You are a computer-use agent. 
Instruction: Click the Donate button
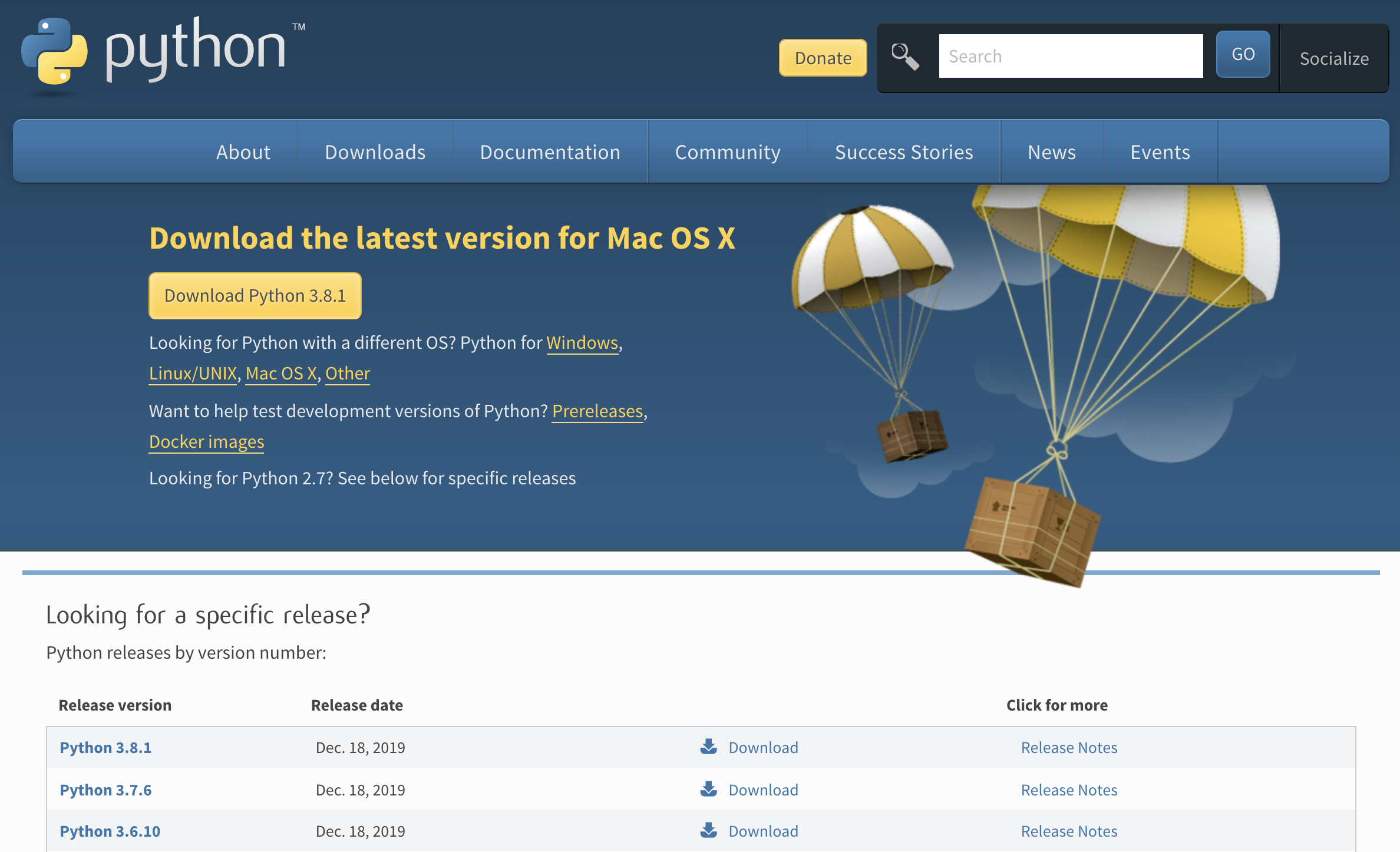point(823,58)
